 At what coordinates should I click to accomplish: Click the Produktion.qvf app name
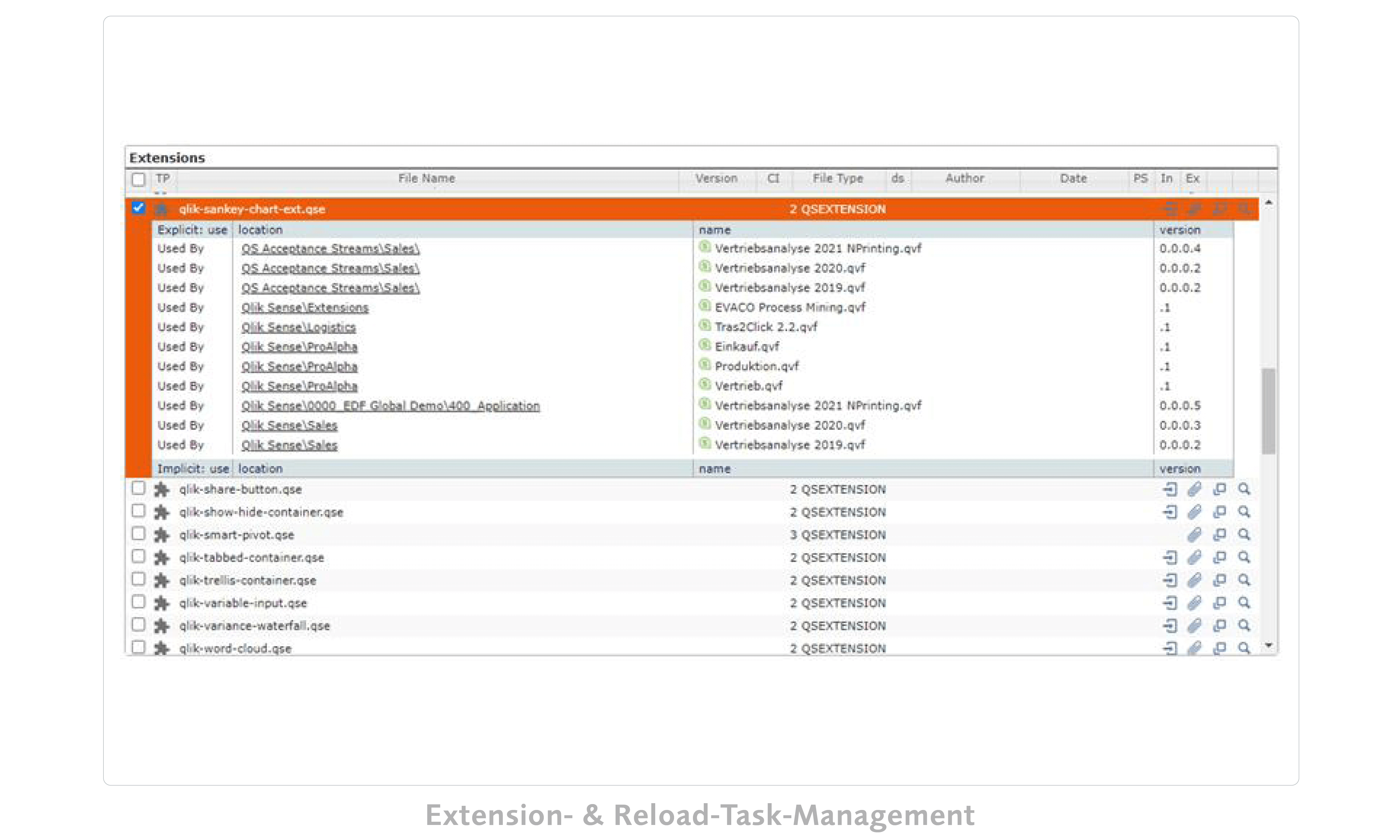tap(757, 366)
